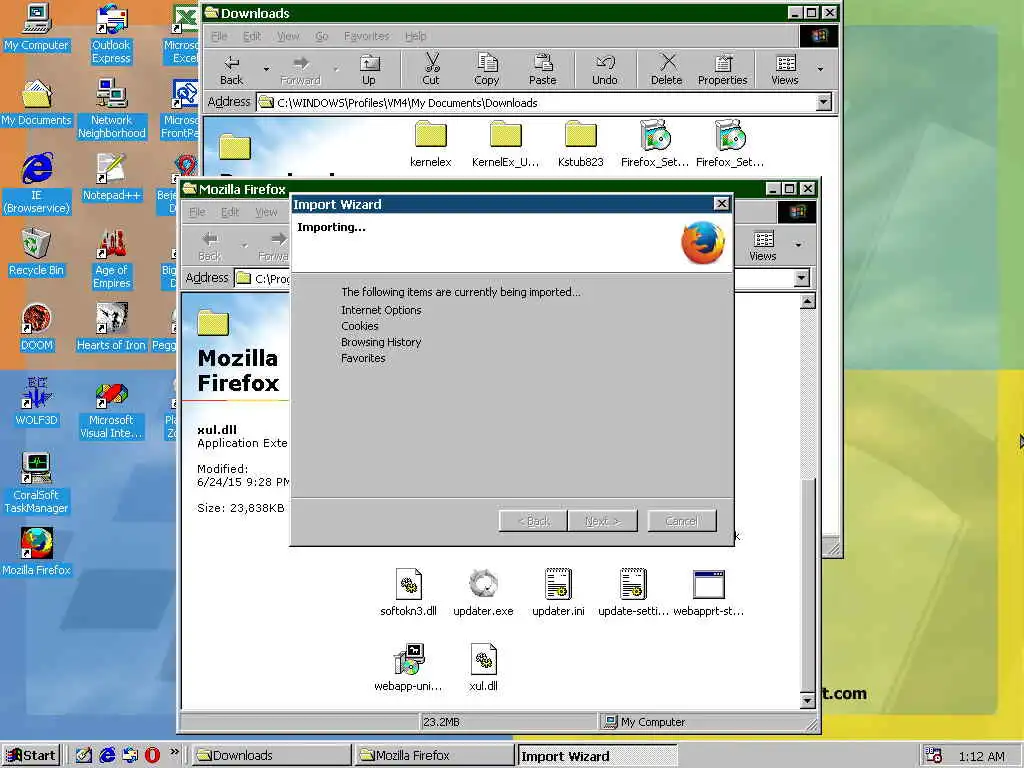Click Delete in Downloads toolbar

(x=667, y=70)
